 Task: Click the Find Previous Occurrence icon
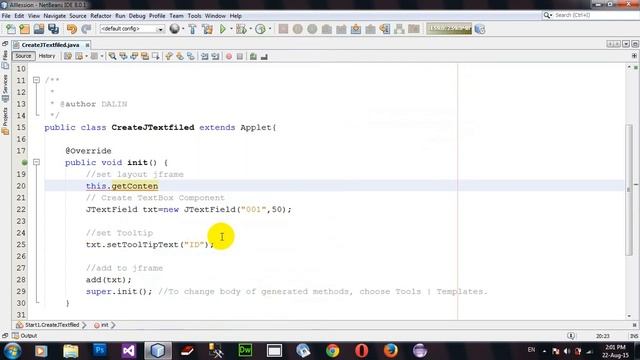(x=123, y=56)
